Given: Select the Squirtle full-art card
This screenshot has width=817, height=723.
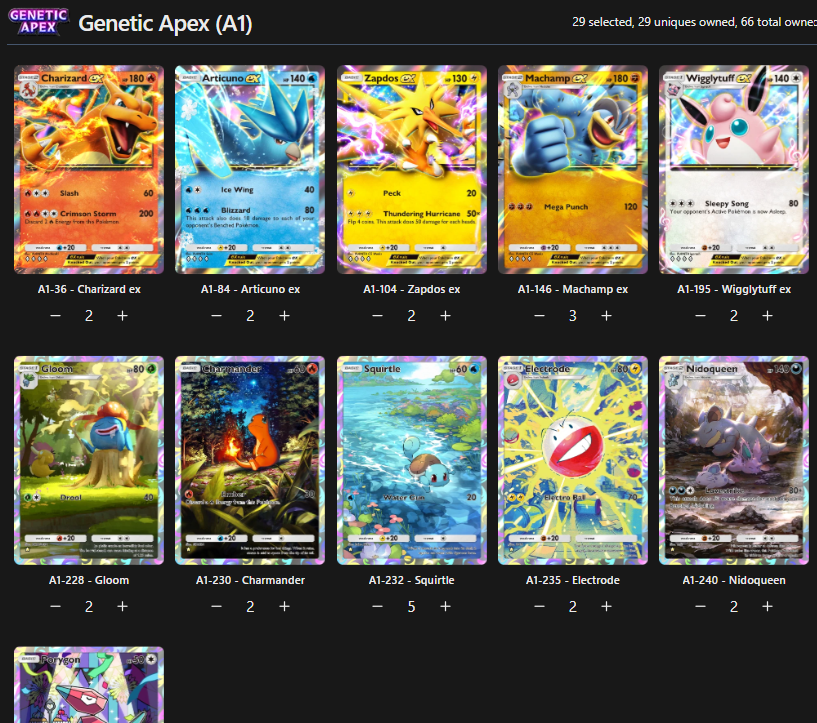Looking at the screenshot, I should 412,460.
